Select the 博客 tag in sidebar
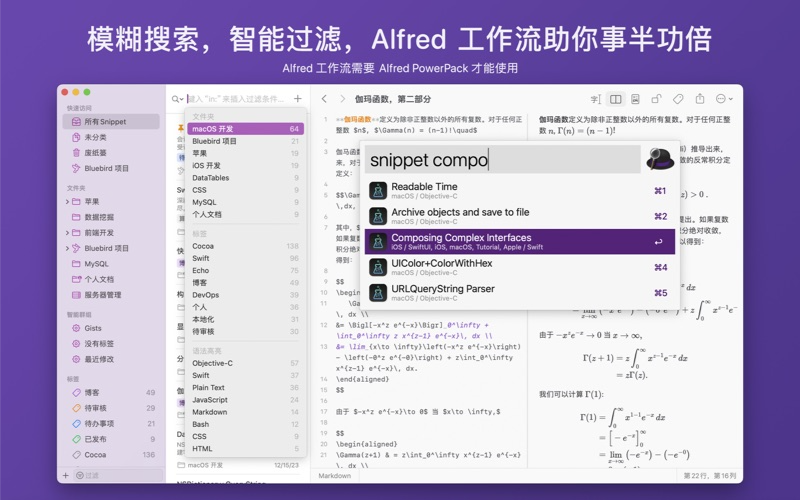The image size is (800, 500). (111, 392)
